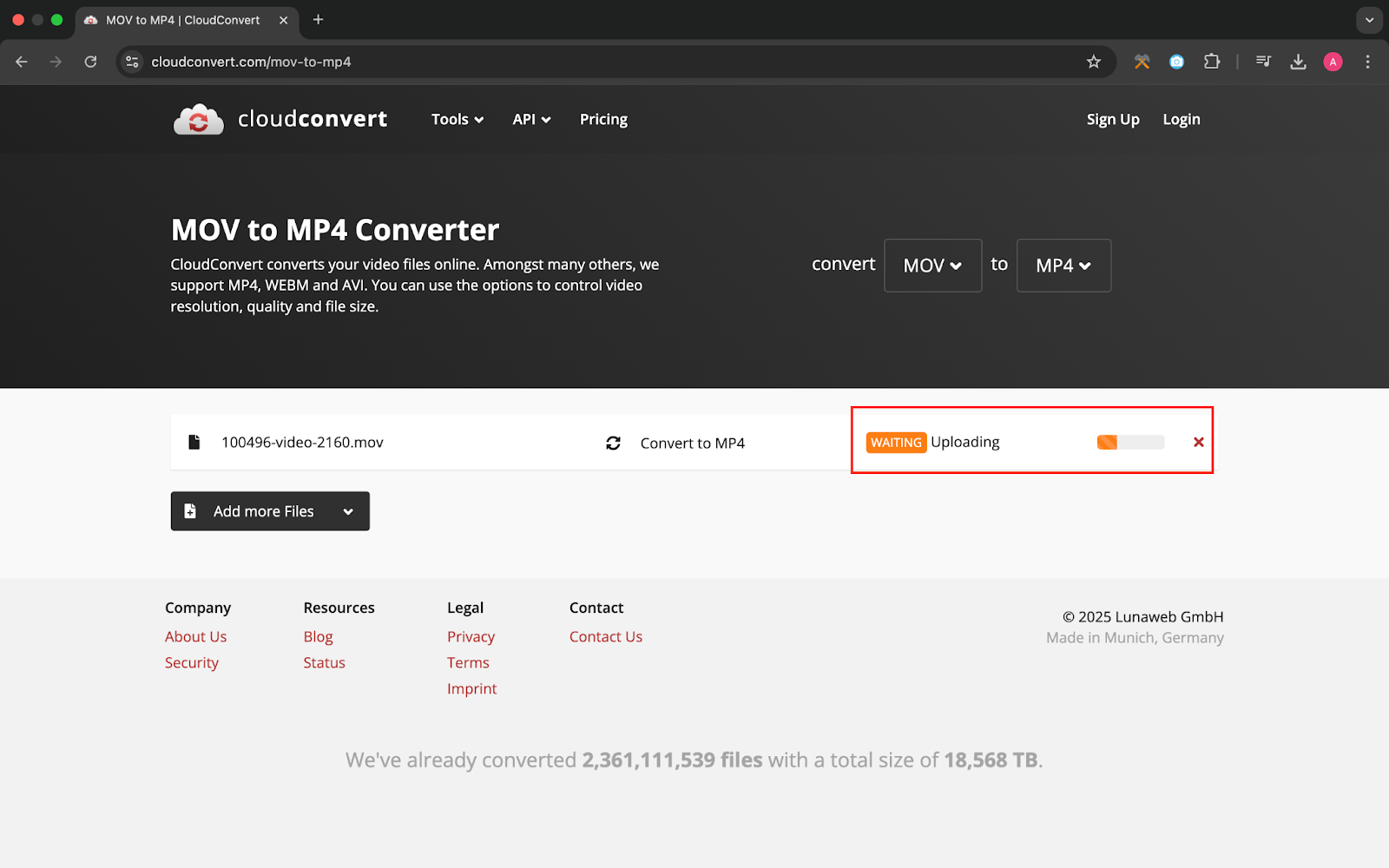
Task: Click the CloudConvert cloud logo icon
Action: pyautogui.click(x=198, y=120)
